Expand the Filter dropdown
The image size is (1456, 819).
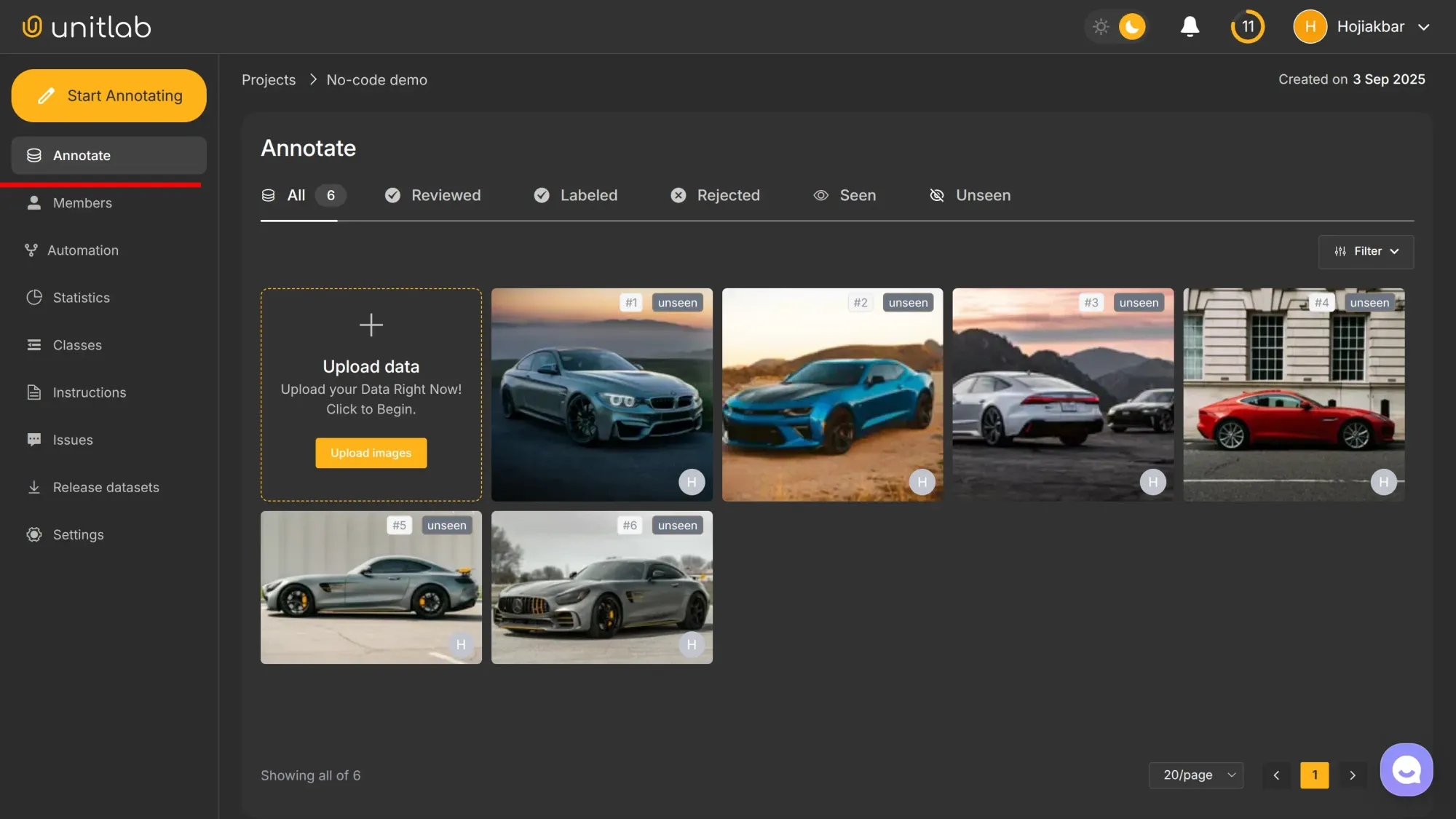tap(1366, 251)
